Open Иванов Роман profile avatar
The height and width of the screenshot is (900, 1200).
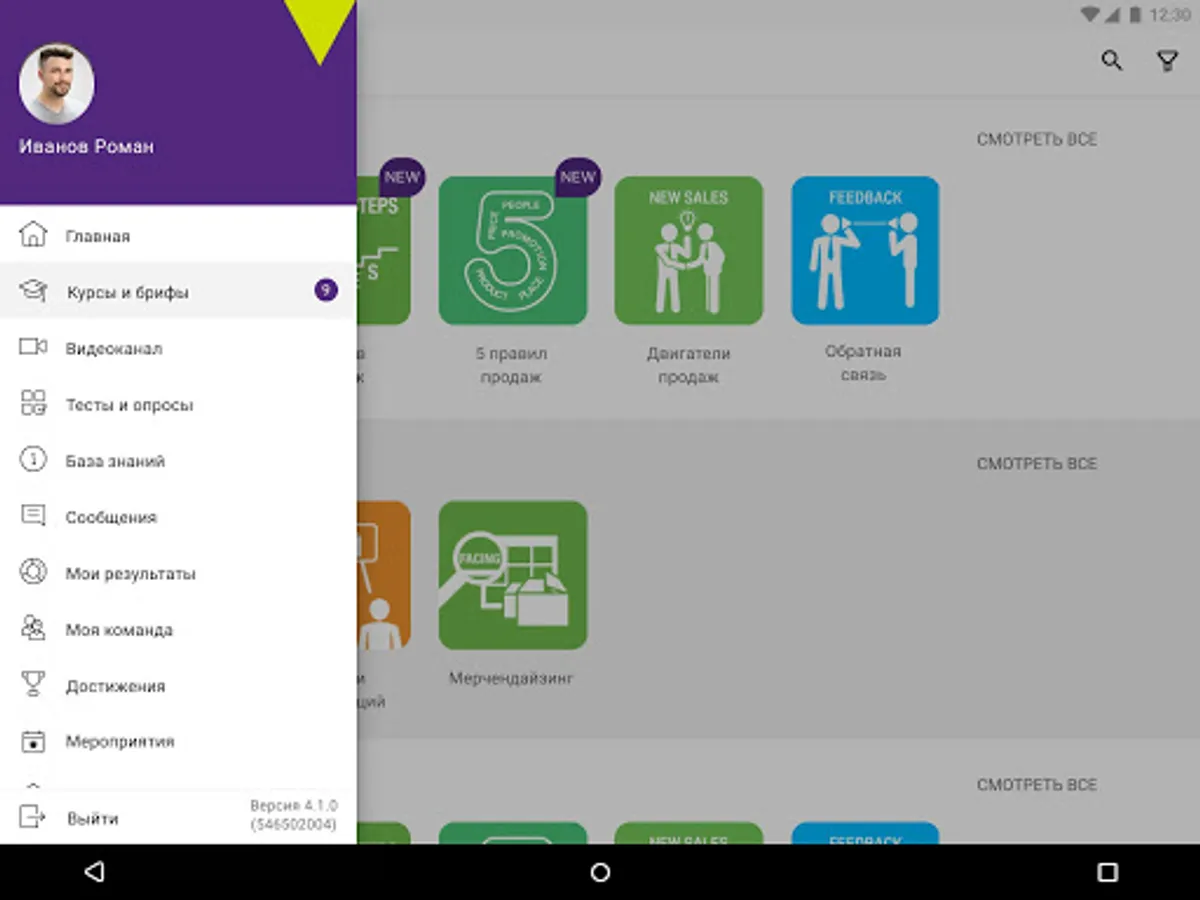pyautogui.click(x=57, y=84)
